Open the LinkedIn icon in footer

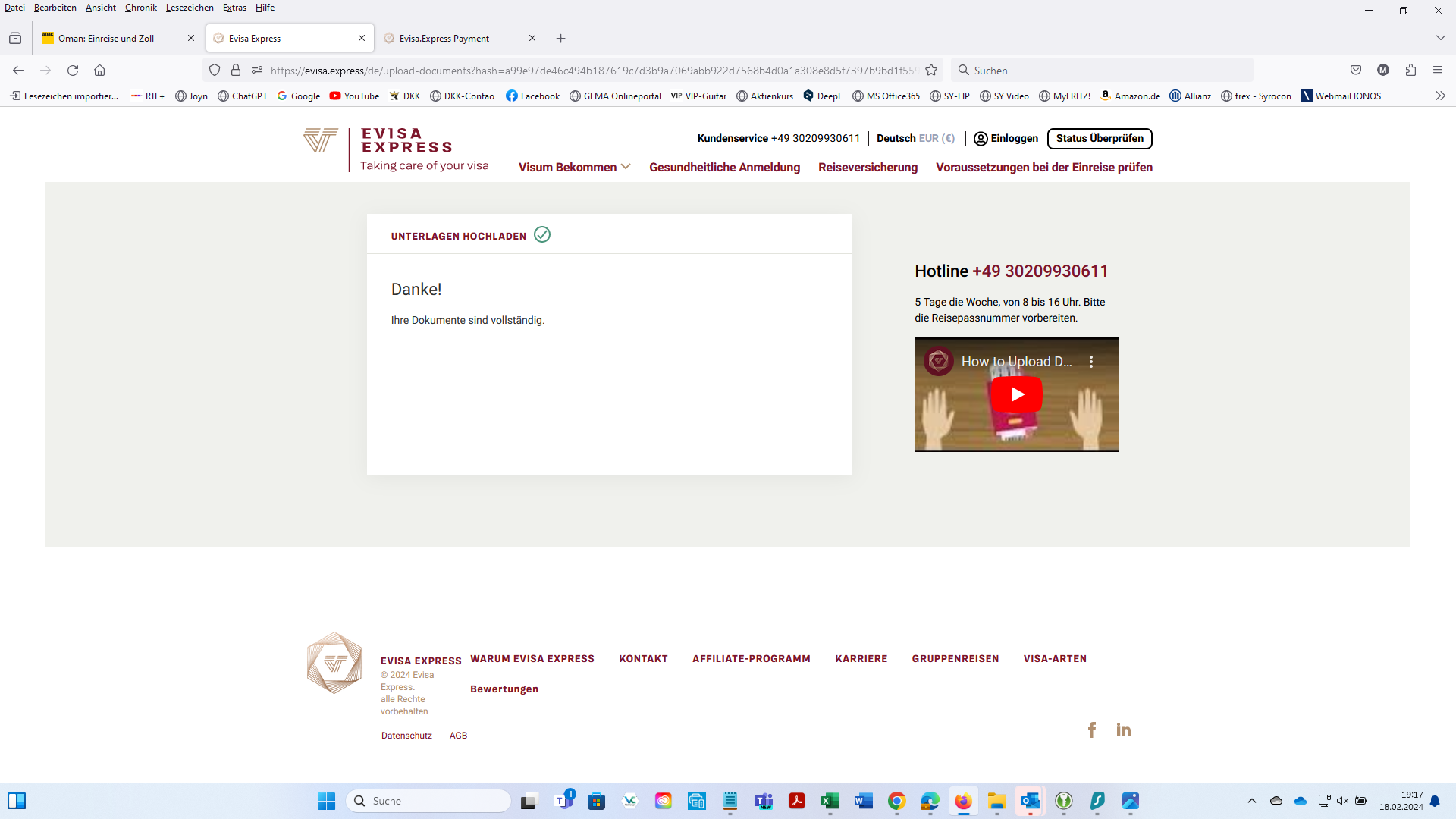coord(1123,730)
